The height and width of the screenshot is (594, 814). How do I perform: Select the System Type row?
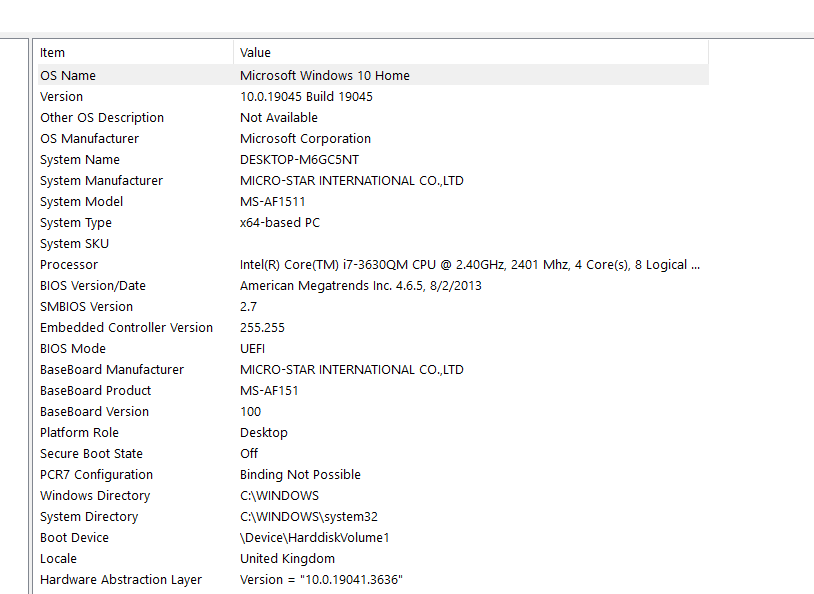pos(373,222)
